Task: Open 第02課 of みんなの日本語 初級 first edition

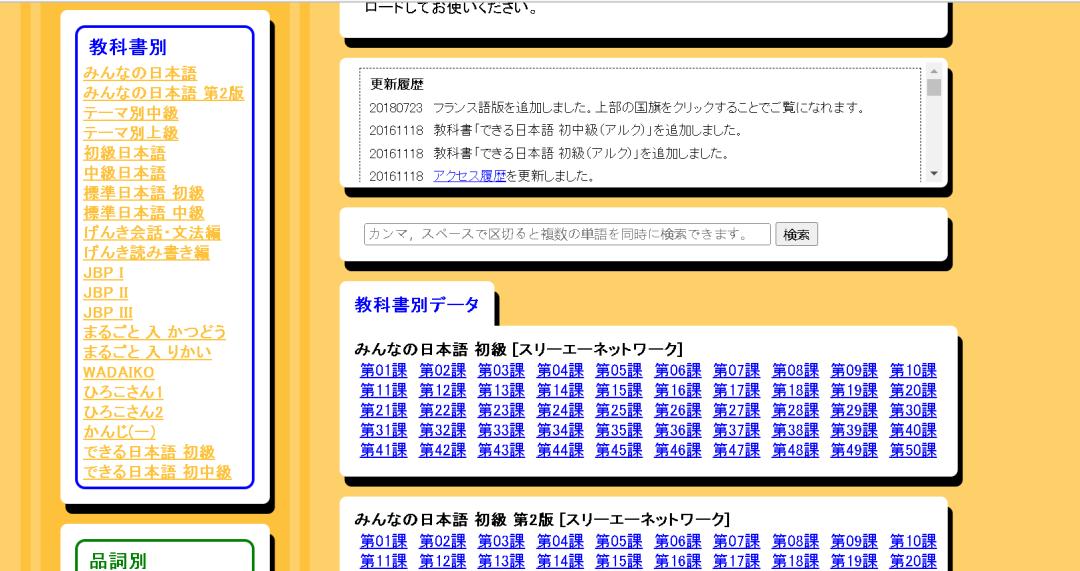Action: [442, 371]
